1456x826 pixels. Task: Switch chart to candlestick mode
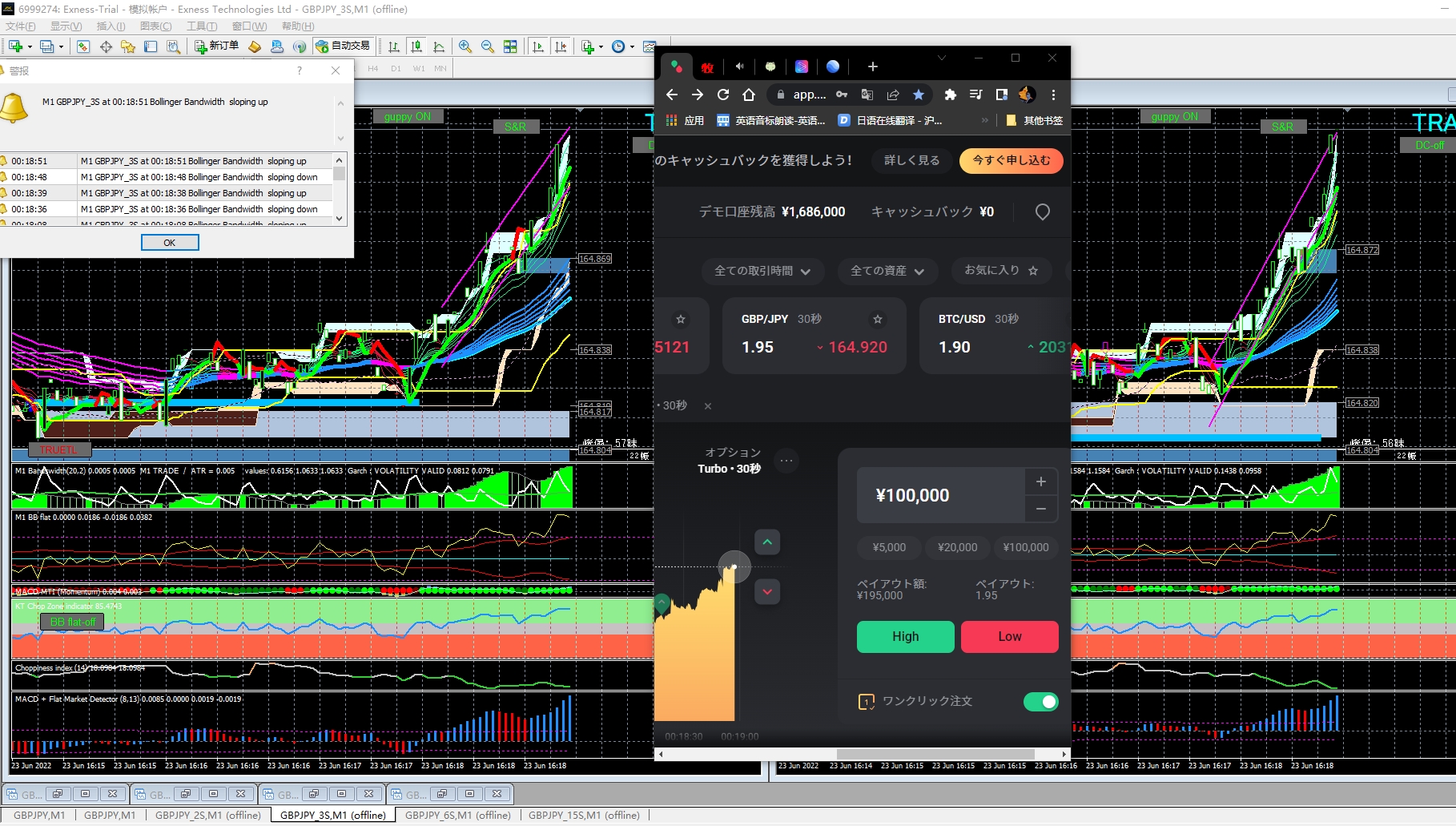416,46
